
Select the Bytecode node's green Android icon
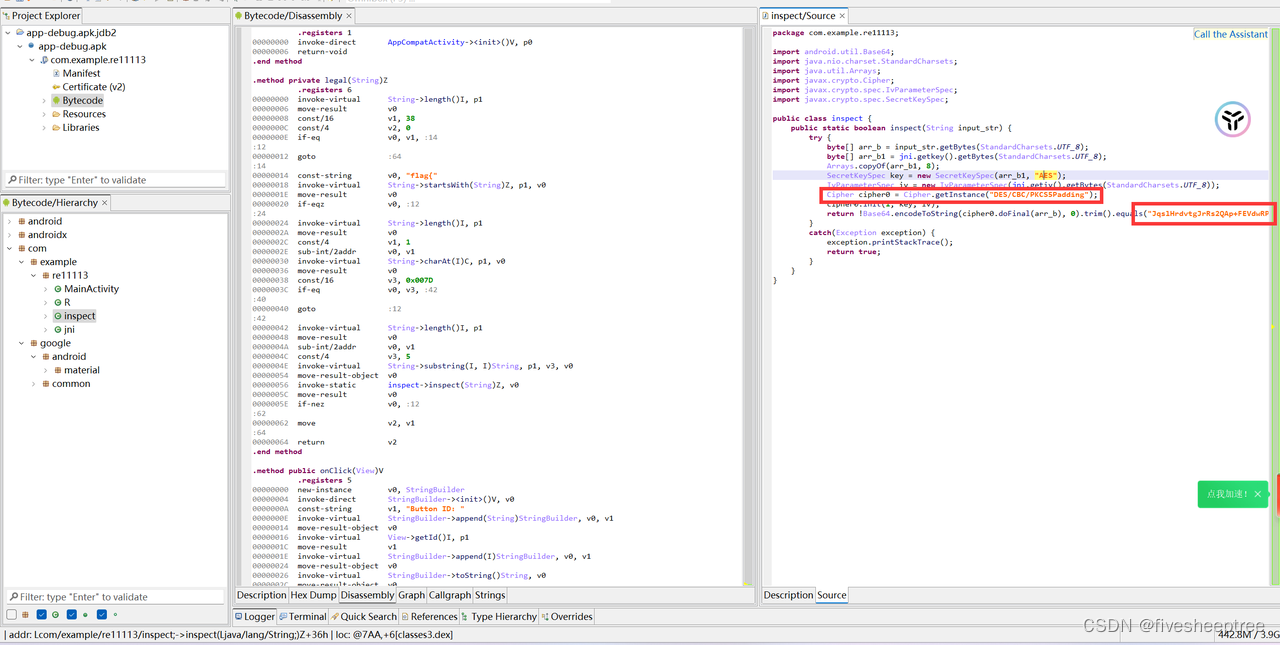point(57,100)
